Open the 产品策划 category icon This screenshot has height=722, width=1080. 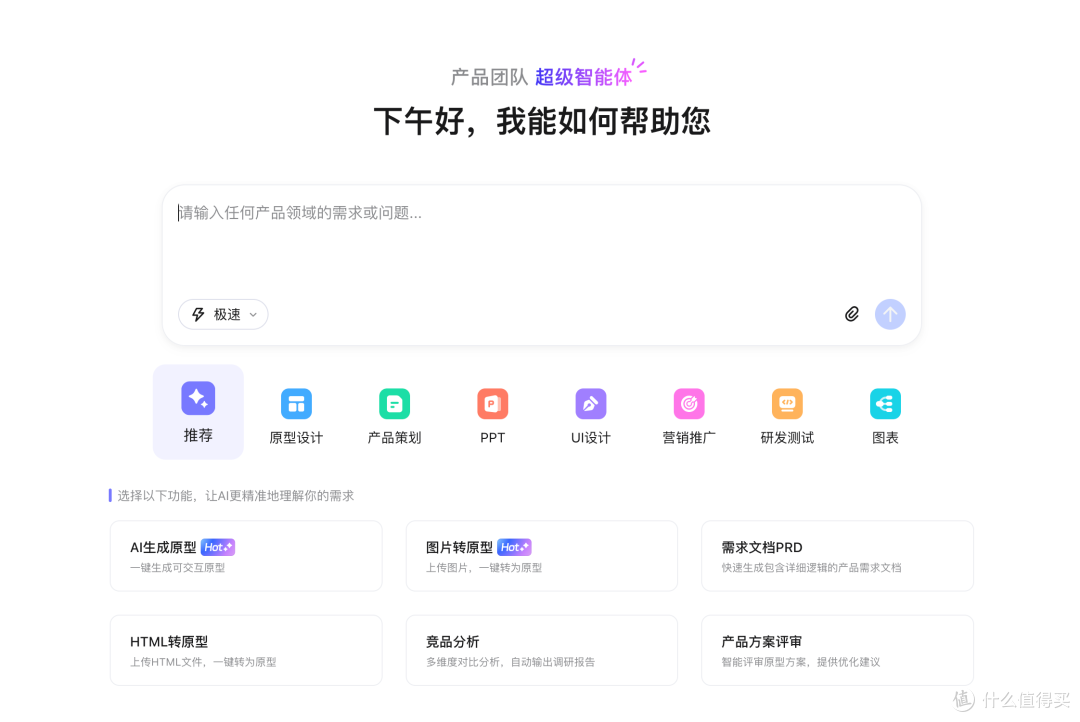pyautogui.click(x=395, y=404)
